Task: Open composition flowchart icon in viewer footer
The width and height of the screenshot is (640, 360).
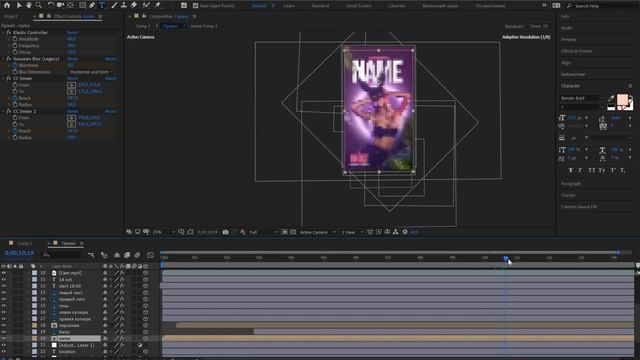Action: 396,232
